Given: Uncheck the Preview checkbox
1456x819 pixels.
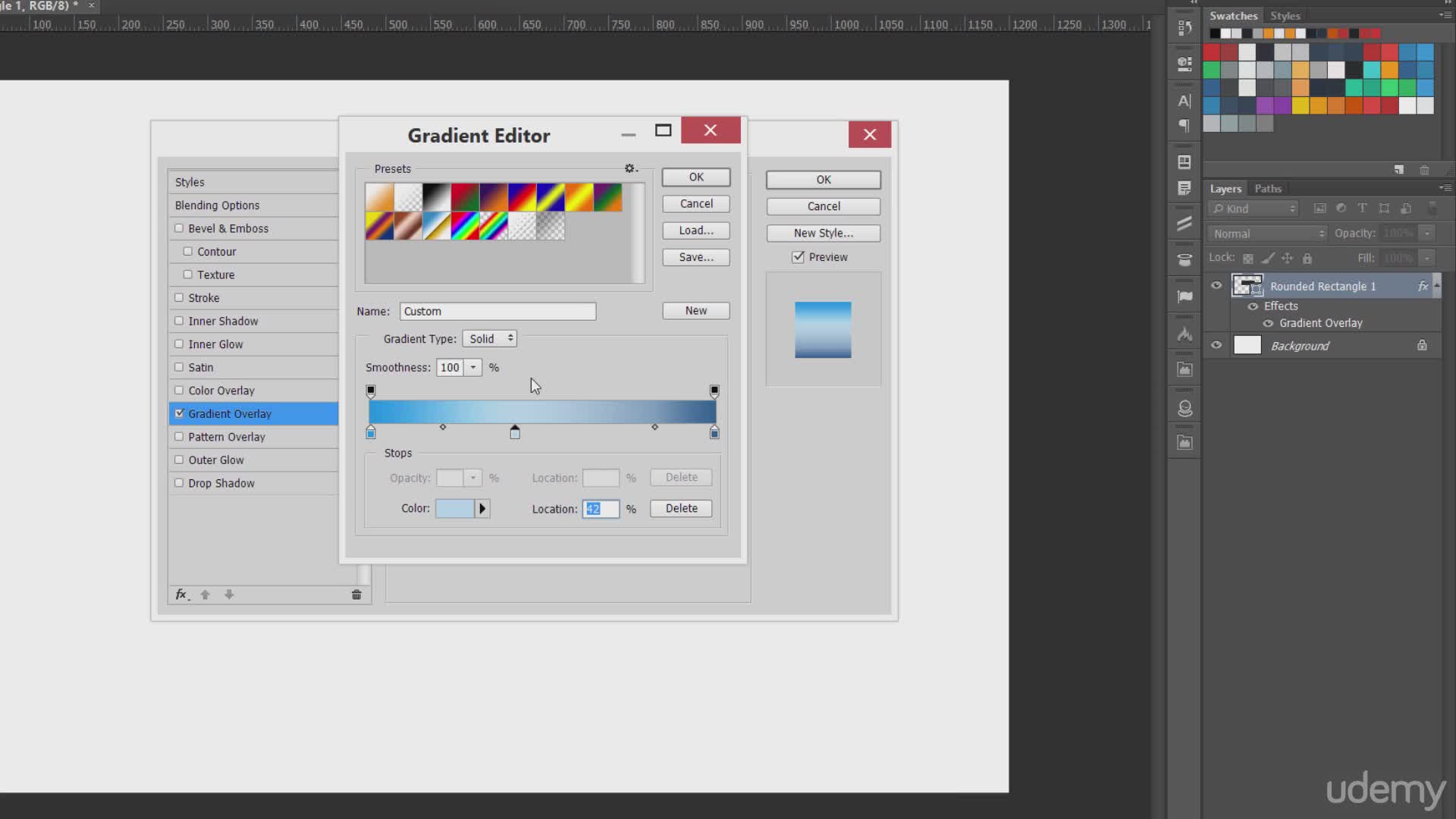Looking at the screenshot, I should click(799, 257).
